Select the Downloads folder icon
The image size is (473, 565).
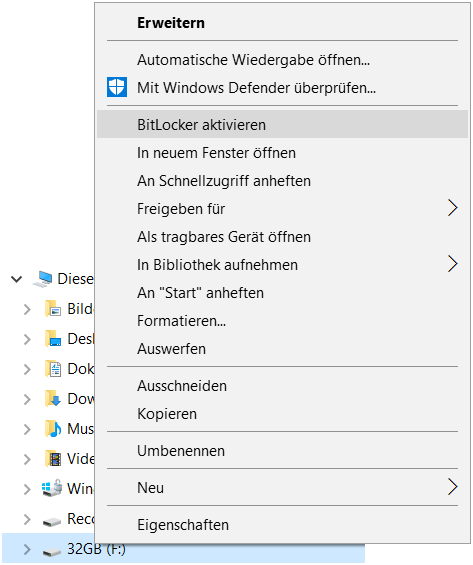[x=53, y=399]
